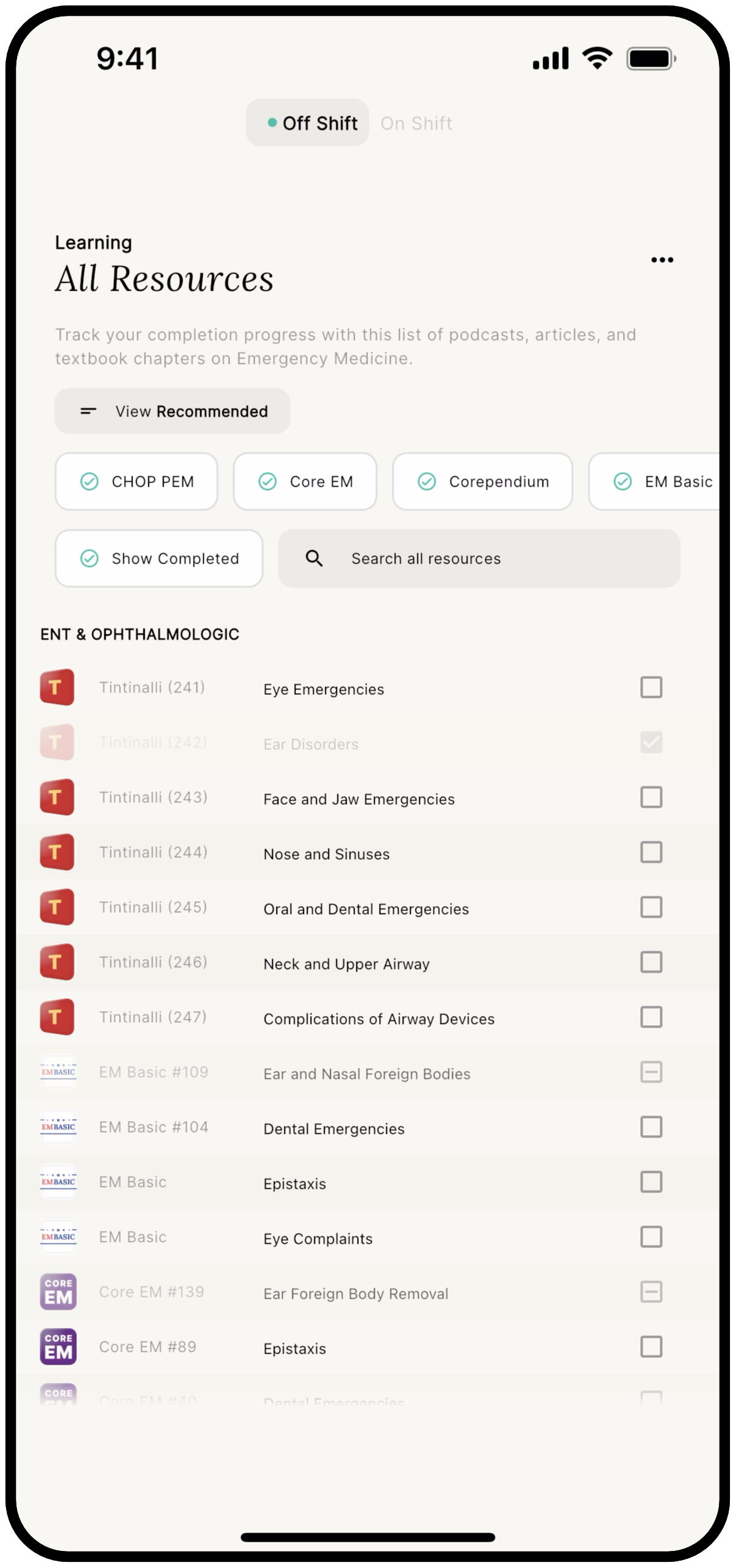
Task: Select the Off Shift tab
Action: pyautogui.click(x=308, y=123)
